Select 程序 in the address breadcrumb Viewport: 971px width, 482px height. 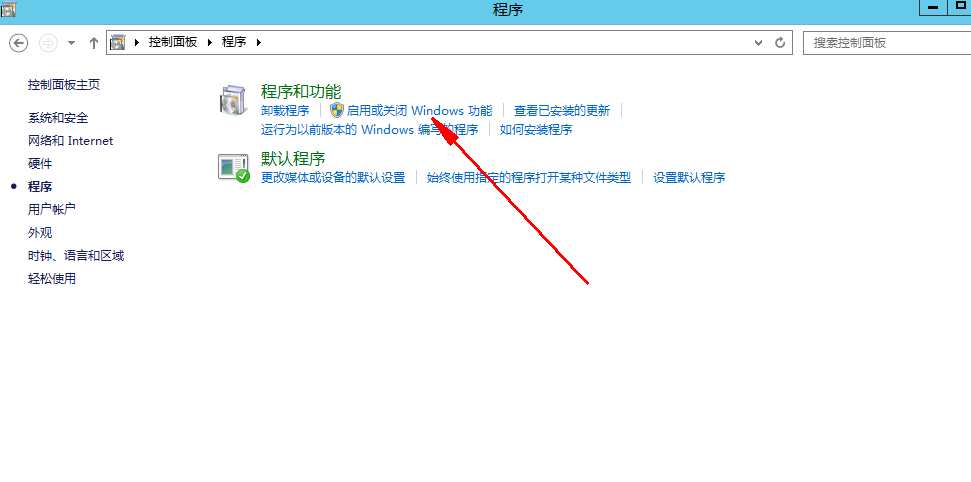coord(234,42)
